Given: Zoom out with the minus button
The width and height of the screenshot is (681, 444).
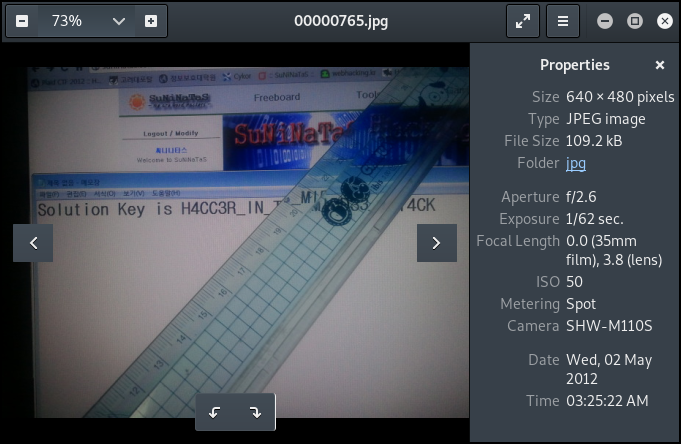Looking at the screenshot, I should pyautogui.click(x=22, y=21).
